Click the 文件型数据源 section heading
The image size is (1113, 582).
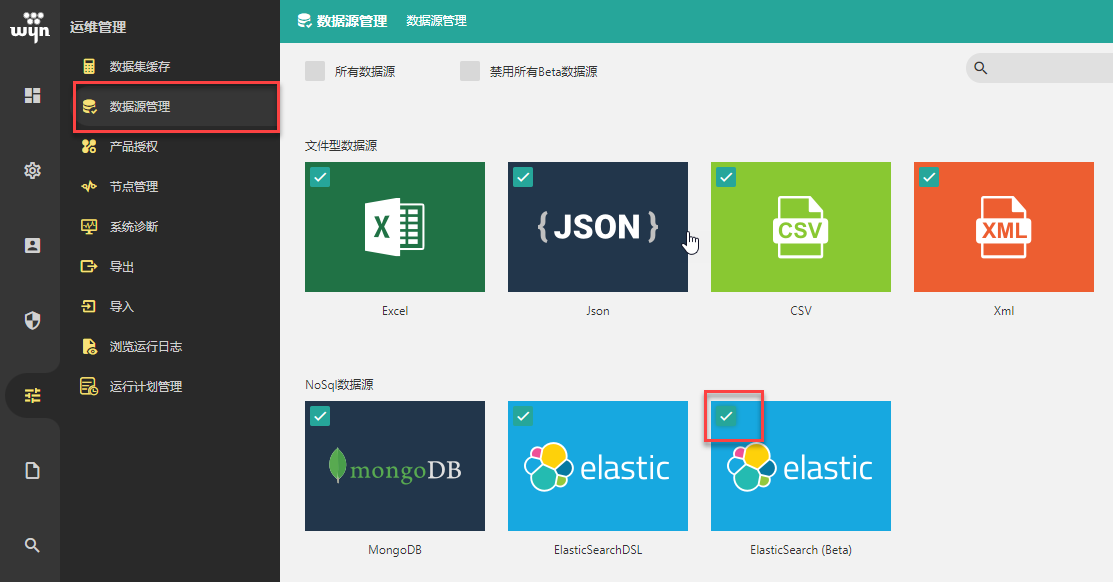(x=341, y=146)
